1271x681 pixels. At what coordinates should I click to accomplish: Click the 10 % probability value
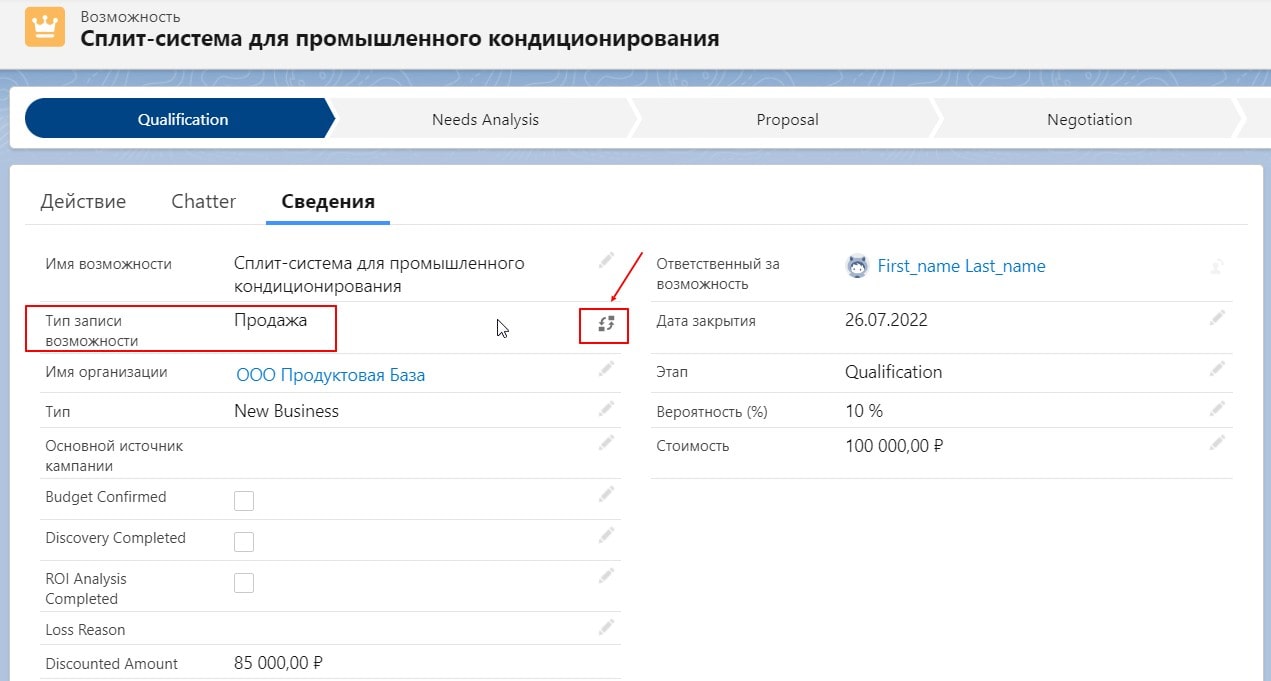click(864, 411)
